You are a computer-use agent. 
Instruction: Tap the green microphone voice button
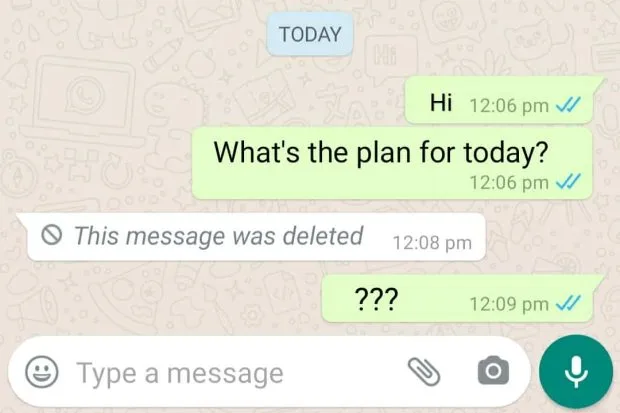click(576, 371)
